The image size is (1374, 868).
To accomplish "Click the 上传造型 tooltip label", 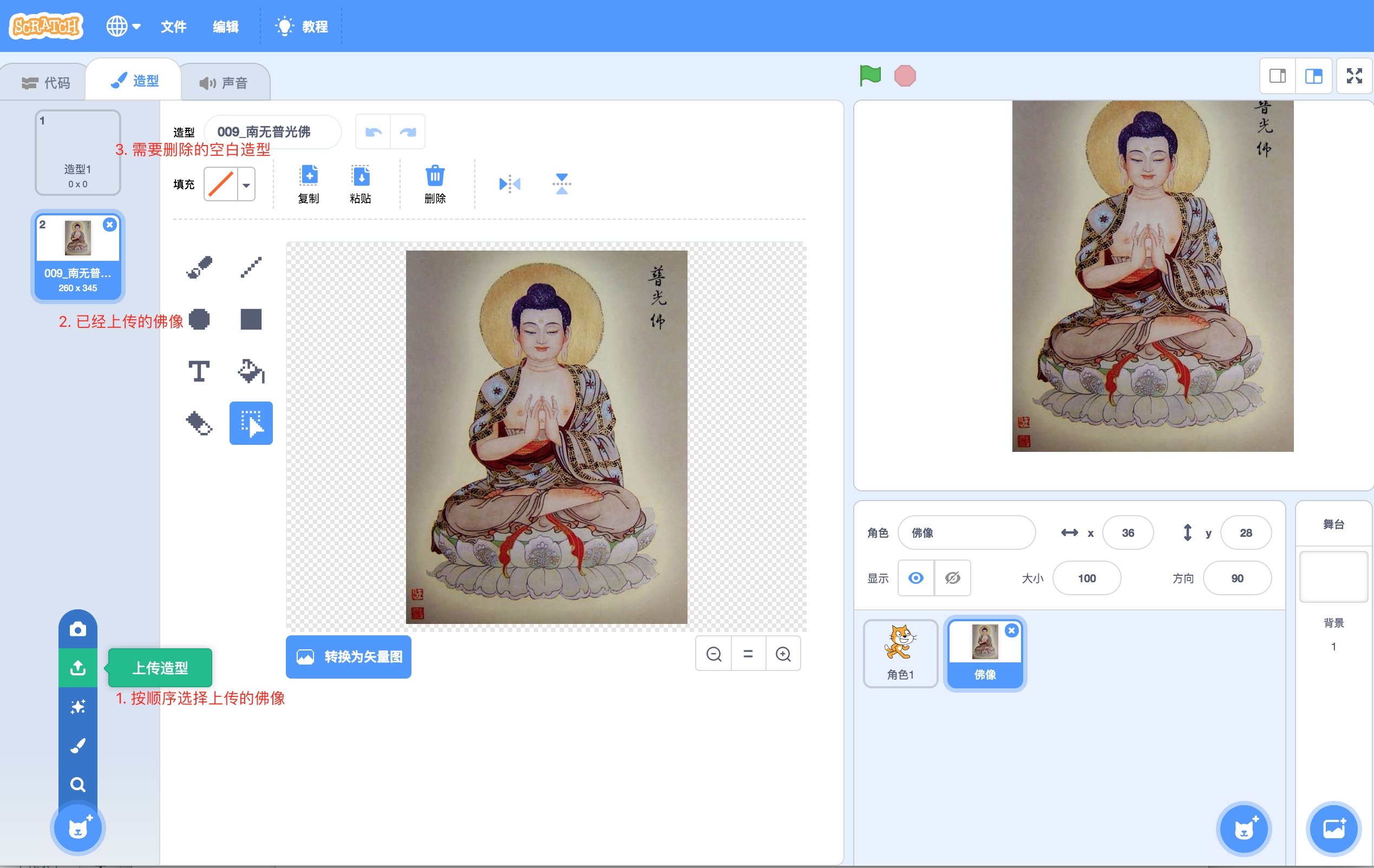I will pyautogui.click(x=160, y=668).
